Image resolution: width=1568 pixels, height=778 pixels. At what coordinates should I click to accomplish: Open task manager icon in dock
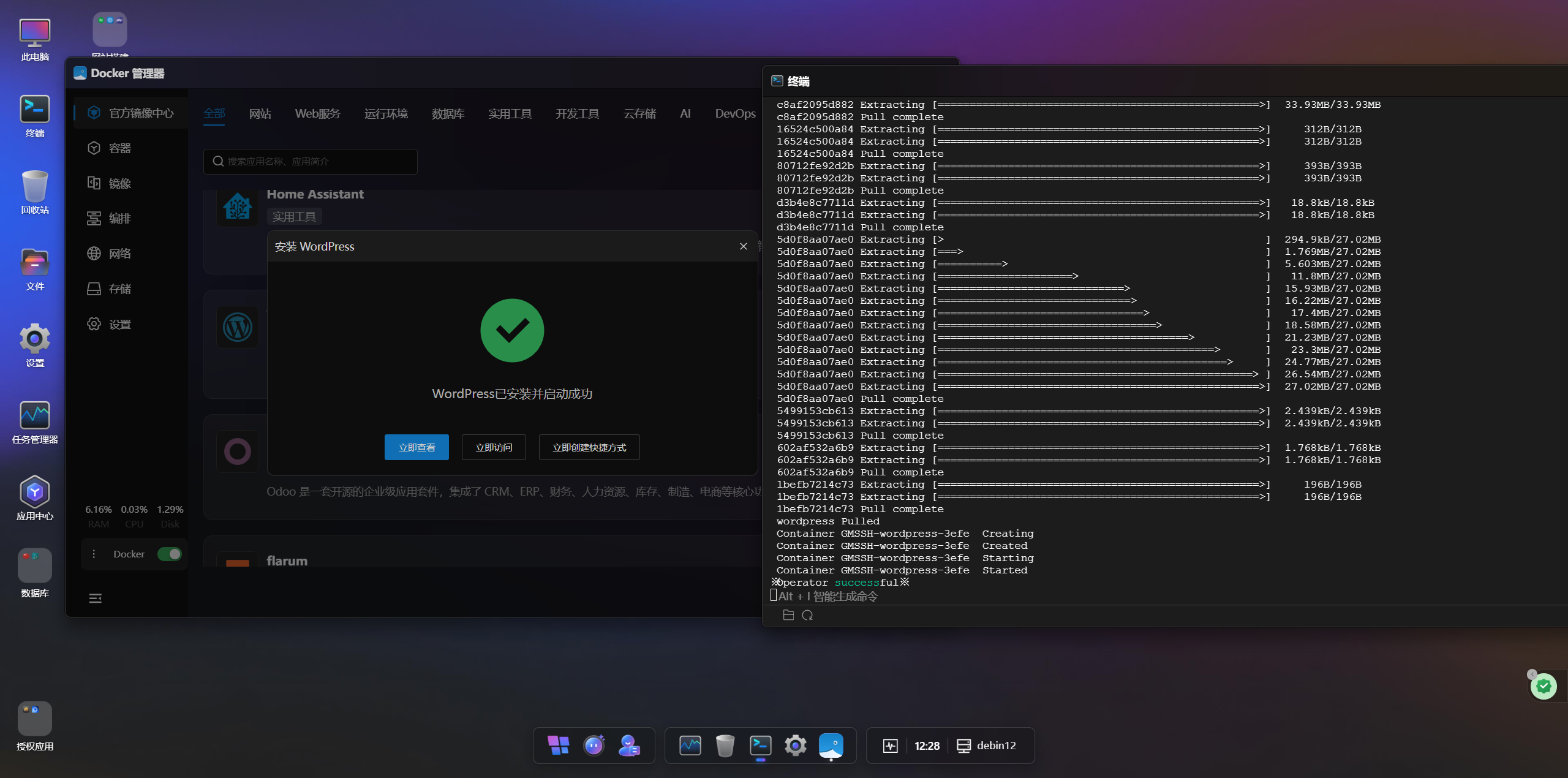pyautogui.click(x=690, y=746)
